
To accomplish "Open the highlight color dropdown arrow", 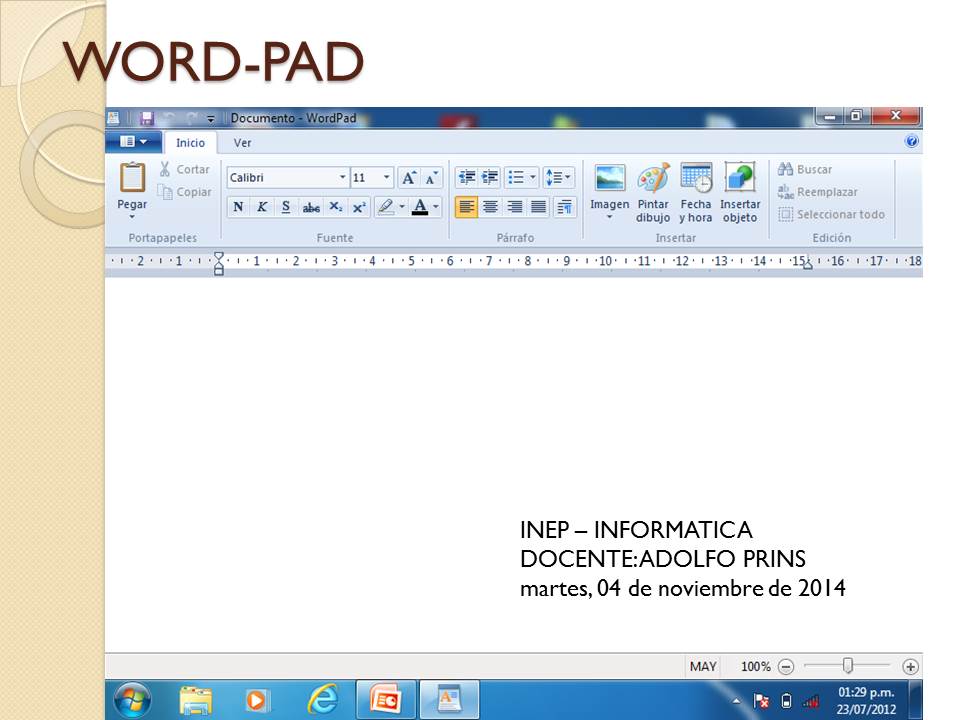I will tap(402, 207).
